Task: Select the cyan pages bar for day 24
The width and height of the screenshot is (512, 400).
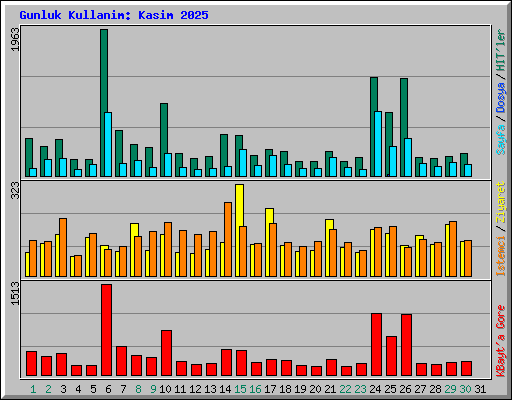Action: 378,144
